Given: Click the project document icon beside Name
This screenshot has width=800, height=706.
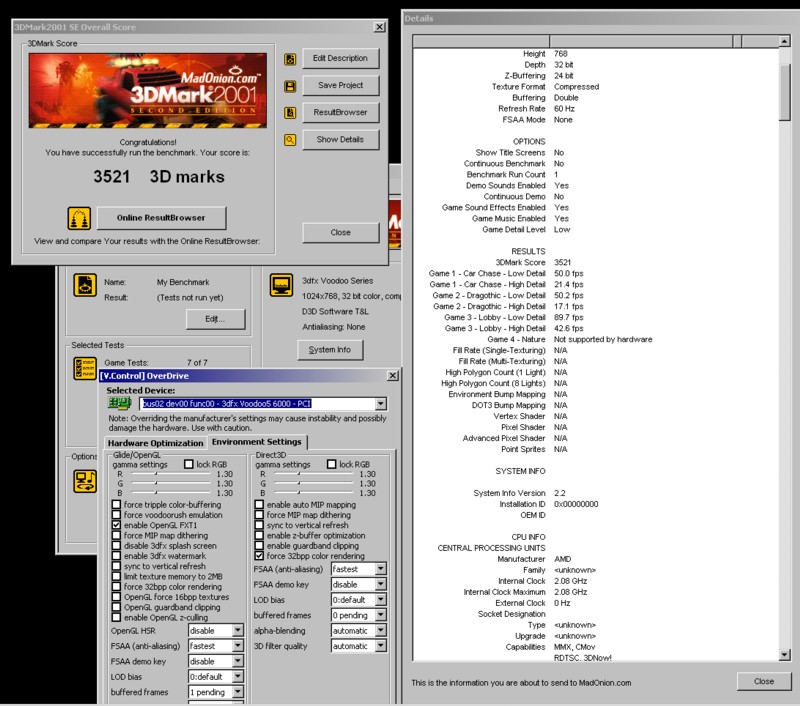Looking at the screenshot, I should tap(85, 288).
